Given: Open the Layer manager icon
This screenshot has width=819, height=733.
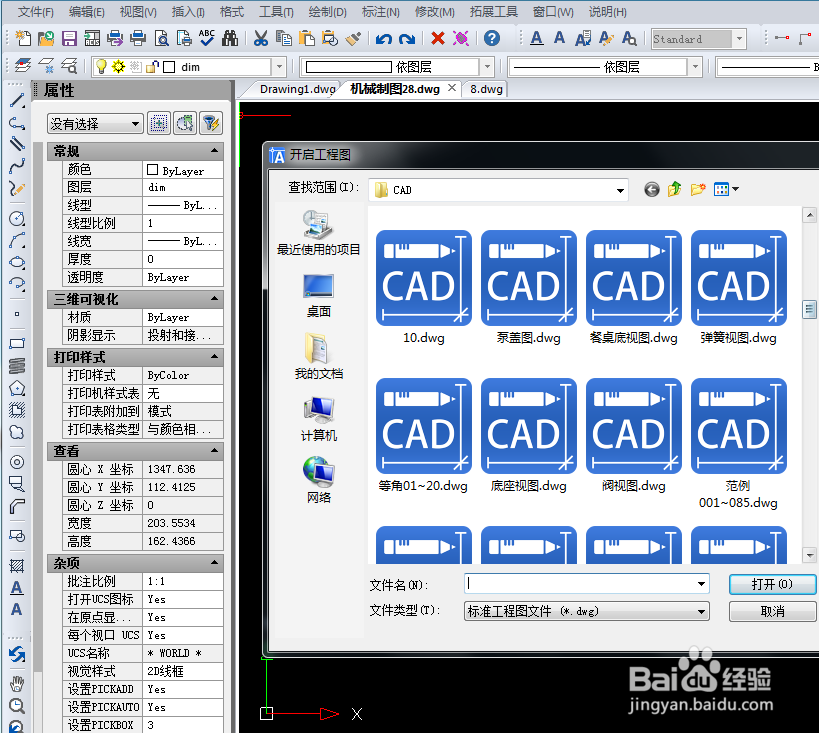Looking at the screenshot, I should pos(23,66).
